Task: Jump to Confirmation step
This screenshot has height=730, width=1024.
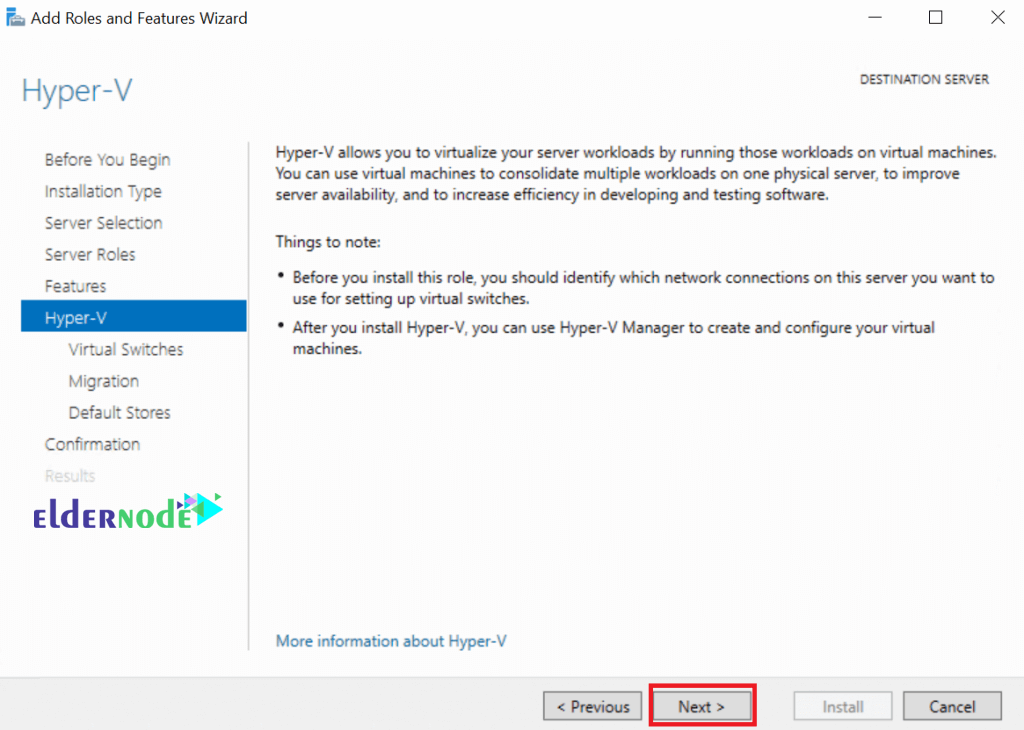Action: pos(92,444)
